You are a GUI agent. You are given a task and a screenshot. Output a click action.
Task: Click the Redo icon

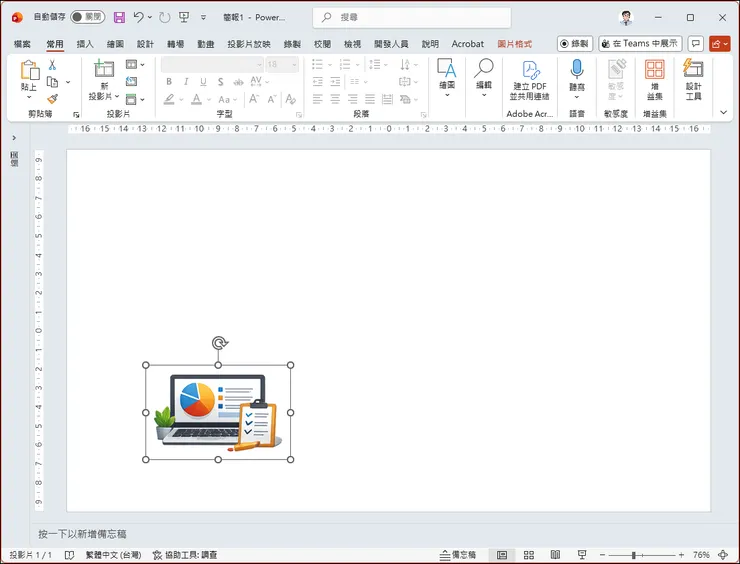tap(164, 17)
